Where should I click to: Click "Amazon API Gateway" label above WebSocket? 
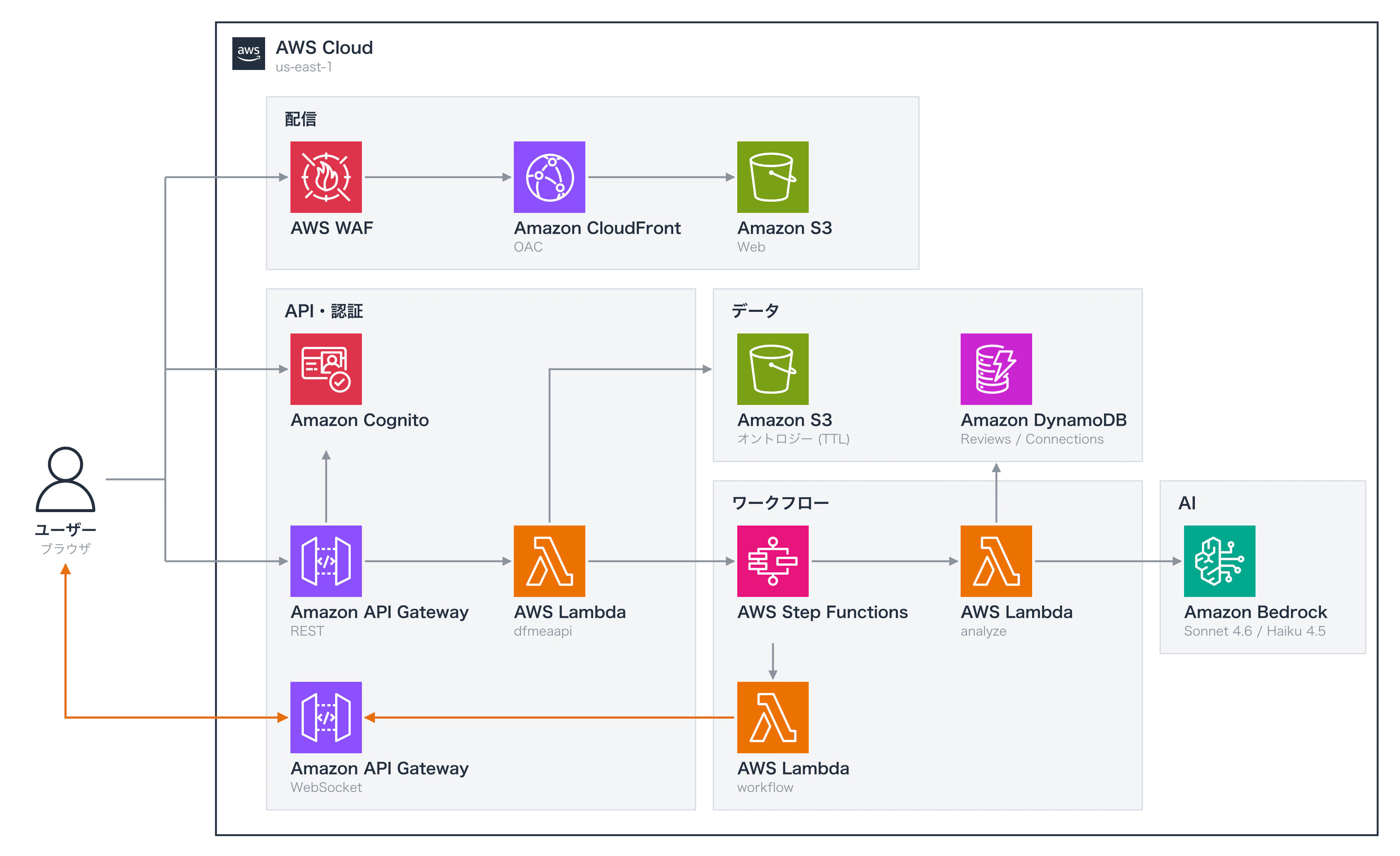pos(379,768)
